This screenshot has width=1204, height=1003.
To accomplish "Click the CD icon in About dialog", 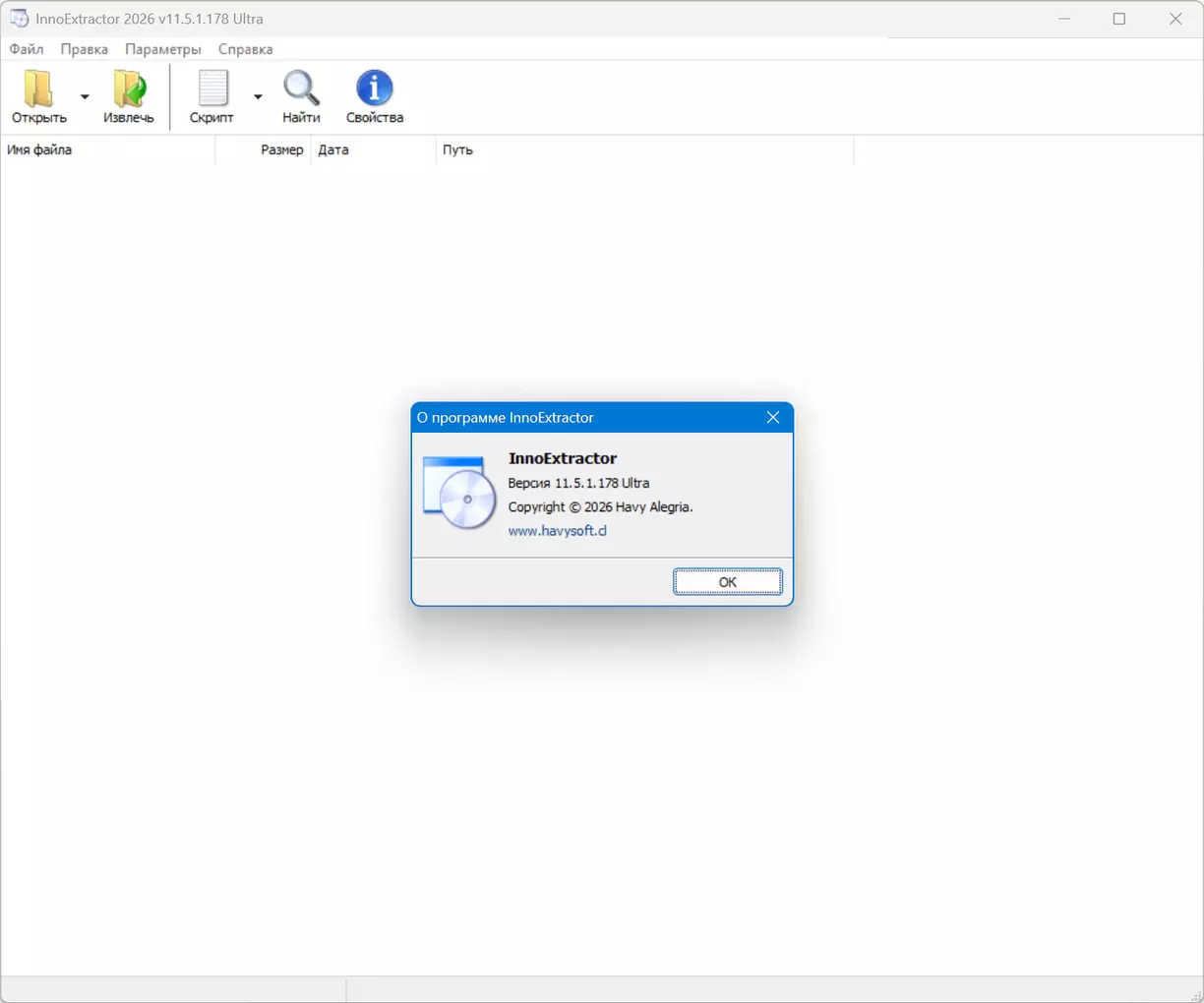I will (x=458, y=493).
